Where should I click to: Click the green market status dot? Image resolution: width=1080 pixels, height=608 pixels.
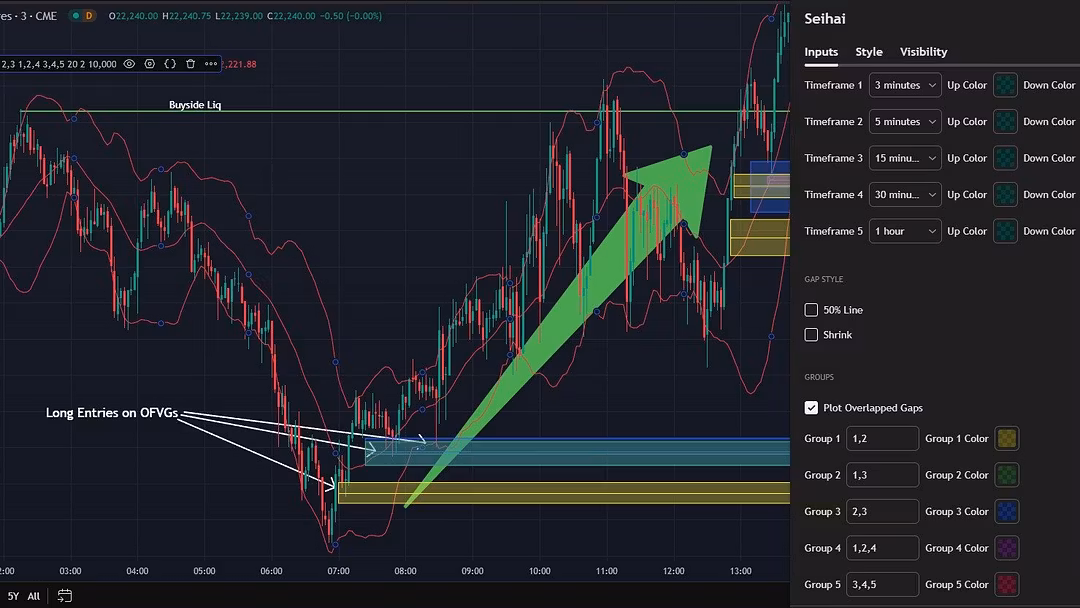coord(73,16)
